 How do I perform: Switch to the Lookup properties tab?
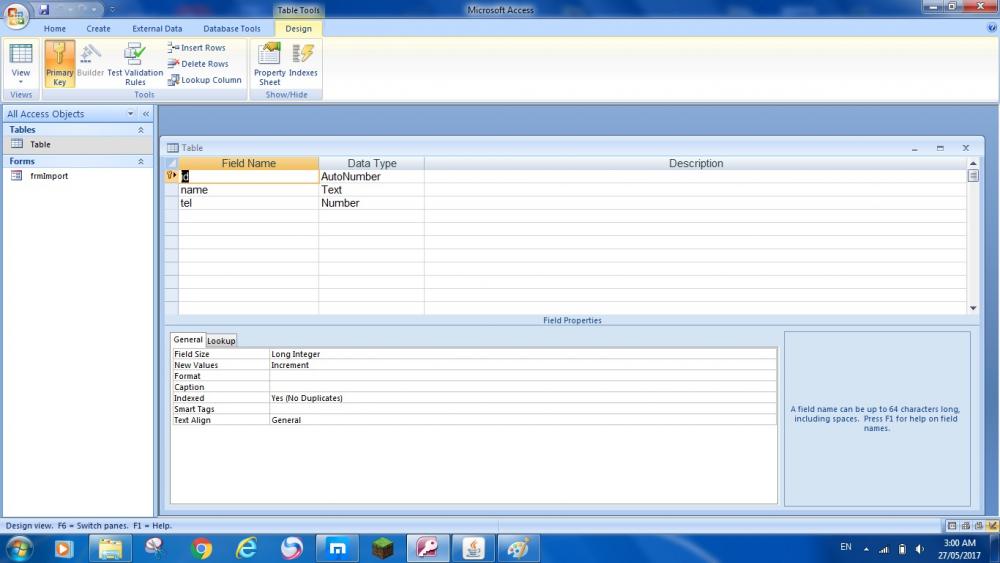tap(221, 340)
